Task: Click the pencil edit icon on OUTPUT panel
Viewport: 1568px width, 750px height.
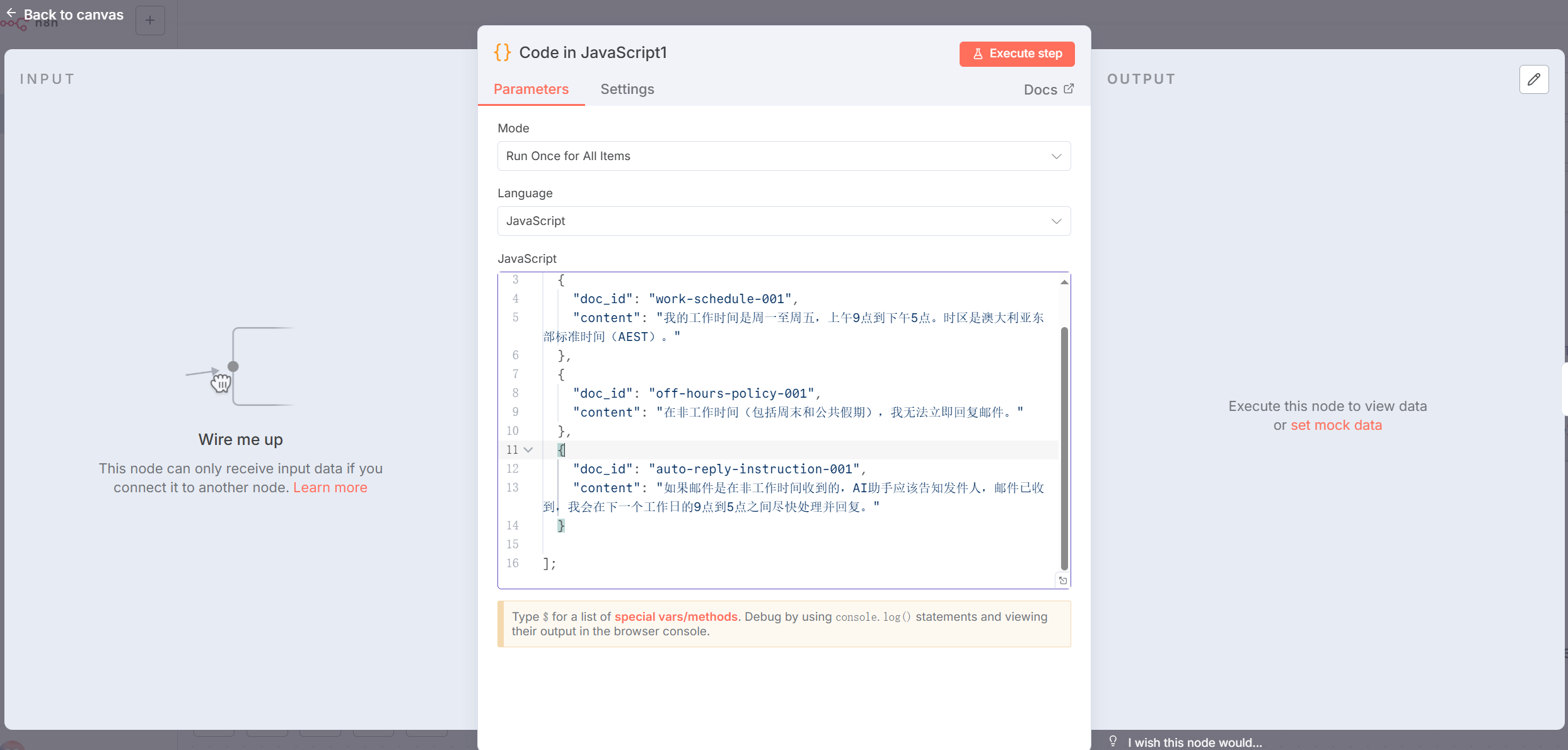Action: 1535,79
